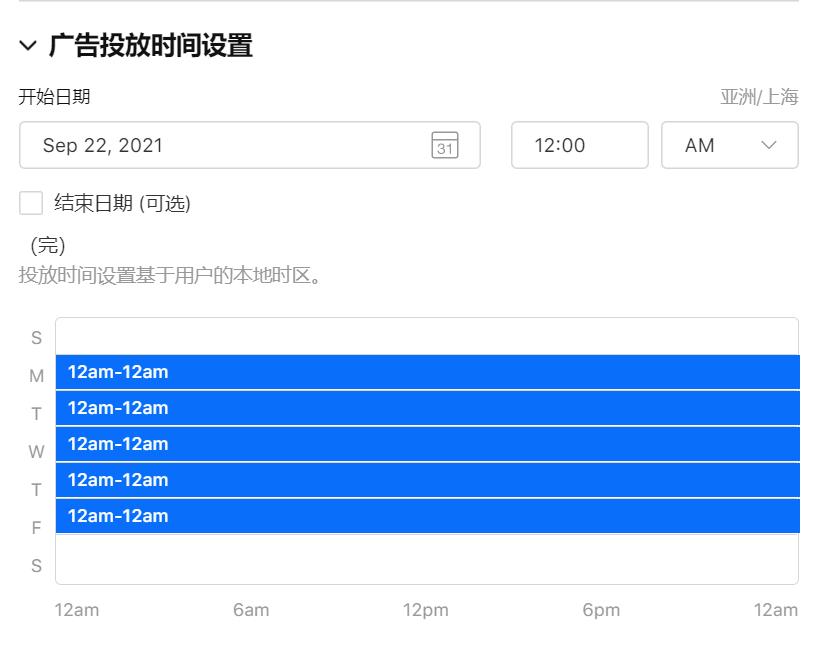Select Thursday's 12am-12am time range
Screen dimensions: 839x650
pos(428,480)
